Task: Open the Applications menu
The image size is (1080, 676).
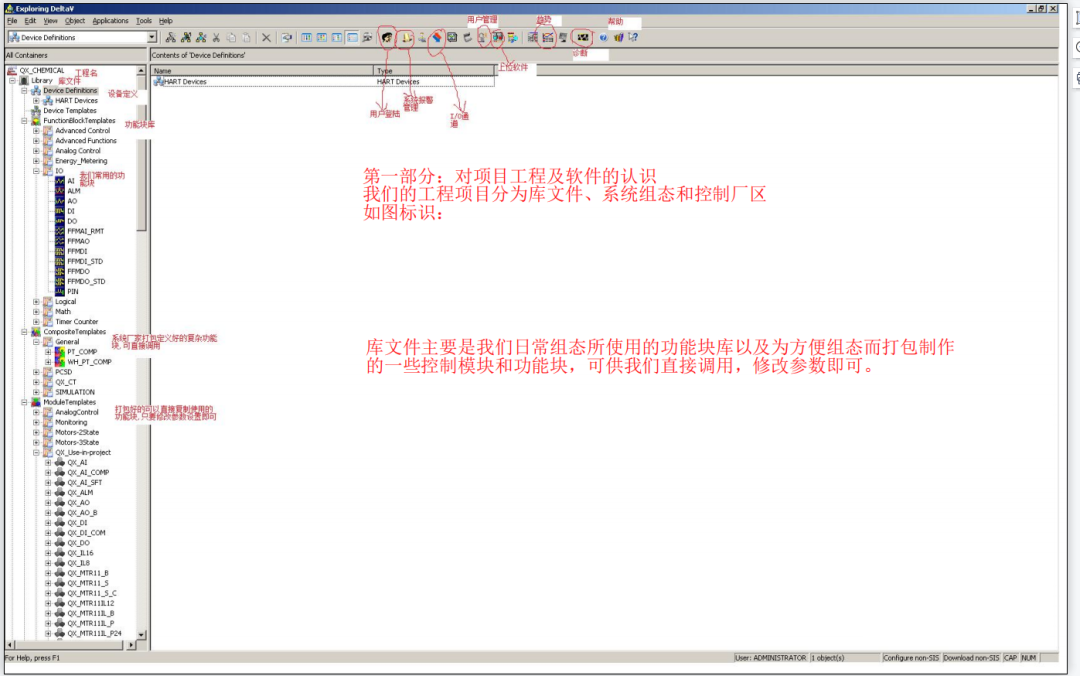Action: [110, 20]
